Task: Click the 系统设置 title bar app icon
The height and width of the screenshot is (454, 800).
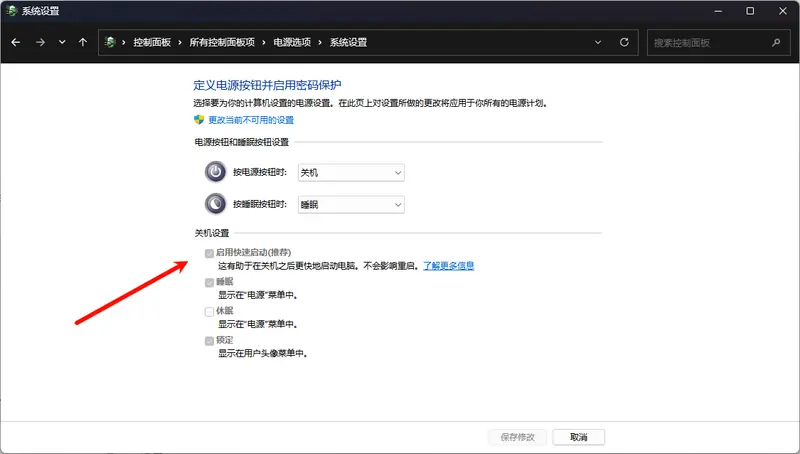Action: 12,11
